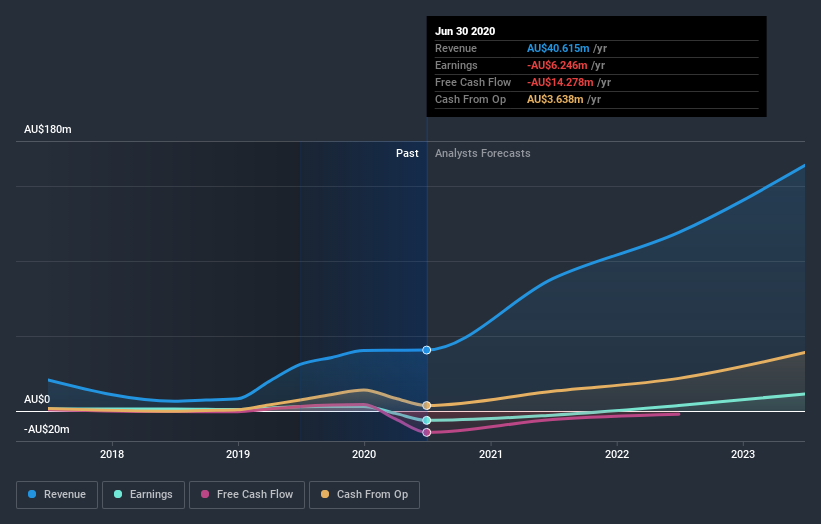The image size is (821, 524).
Task: Click the Cash From Op label in tooltip
Action: pos(471,99)
